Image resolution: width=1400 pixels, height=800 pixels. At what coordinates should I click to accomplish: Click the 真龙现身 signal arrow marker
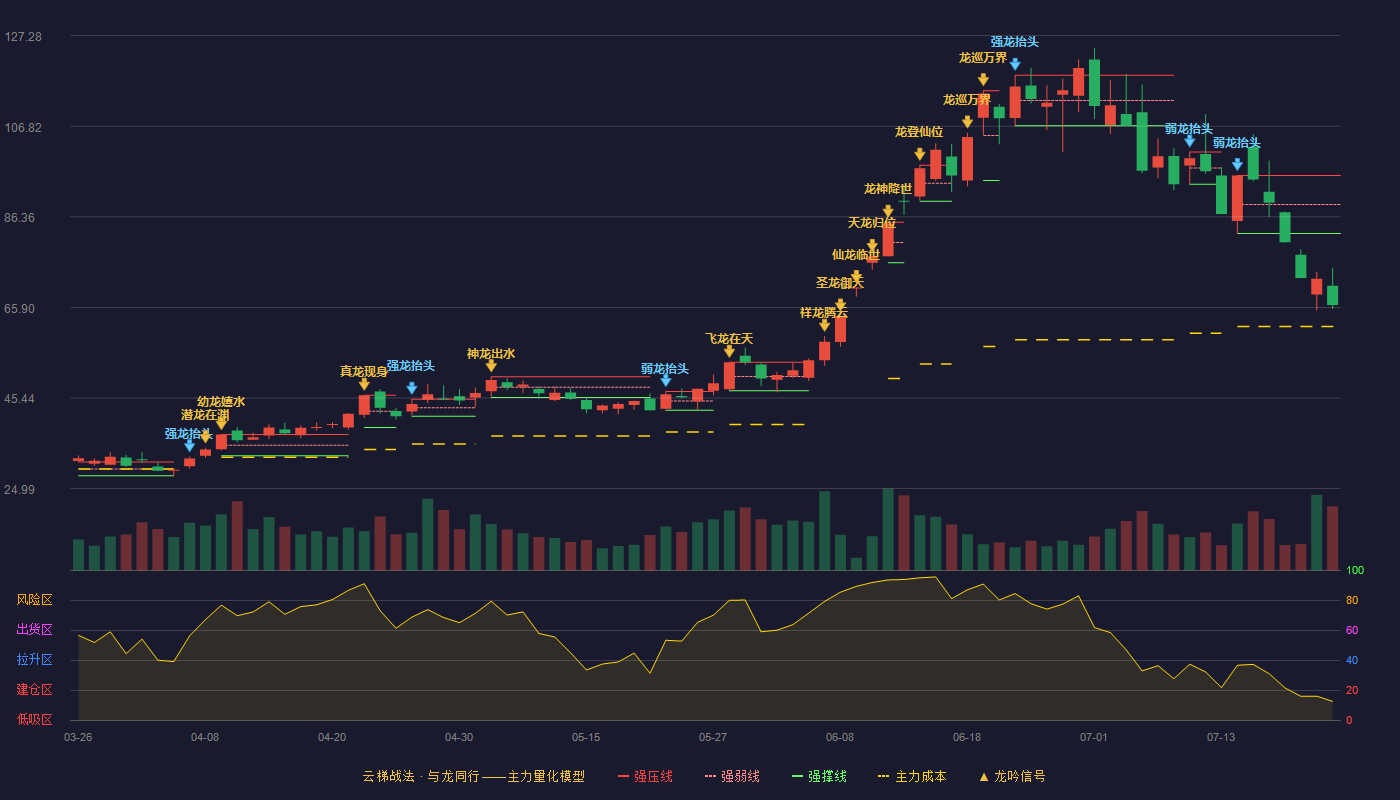click(364, 384)
